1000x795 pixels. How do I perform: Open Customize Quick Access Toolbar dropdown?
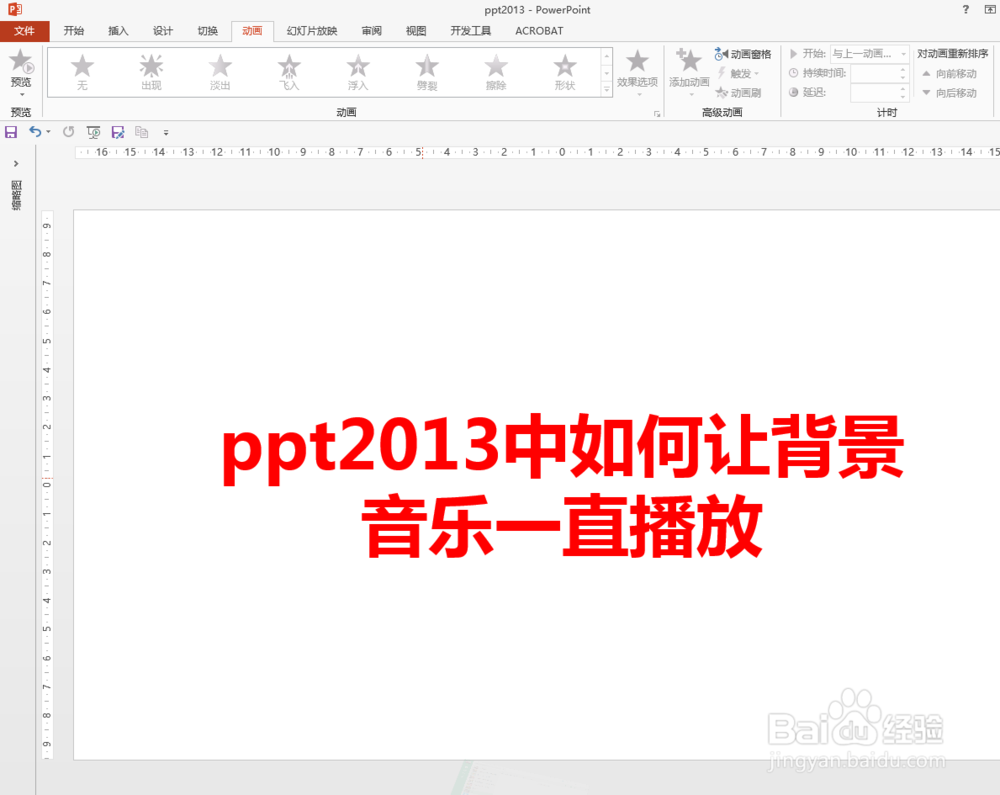[166, 133]
